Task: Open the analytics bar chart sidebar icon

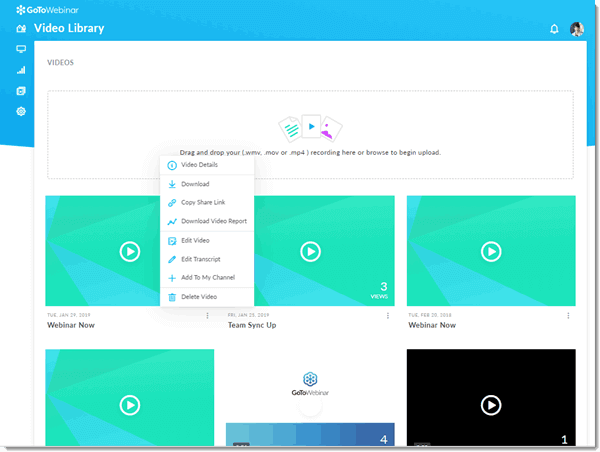Action: pos(21,70)
